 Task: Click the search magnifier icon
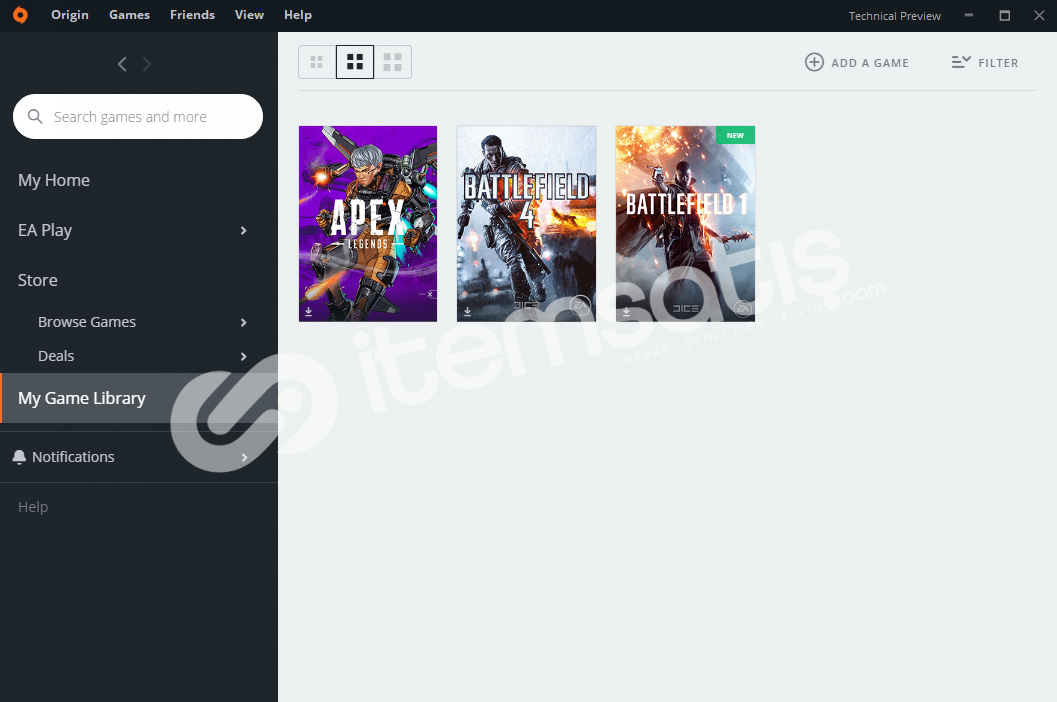point(35,117)
